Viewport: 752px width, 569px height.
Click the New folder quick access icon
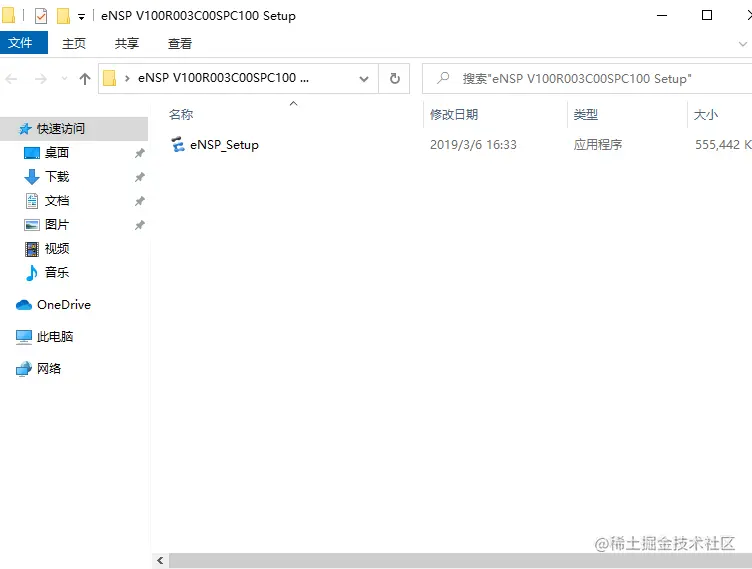point(63,16)
